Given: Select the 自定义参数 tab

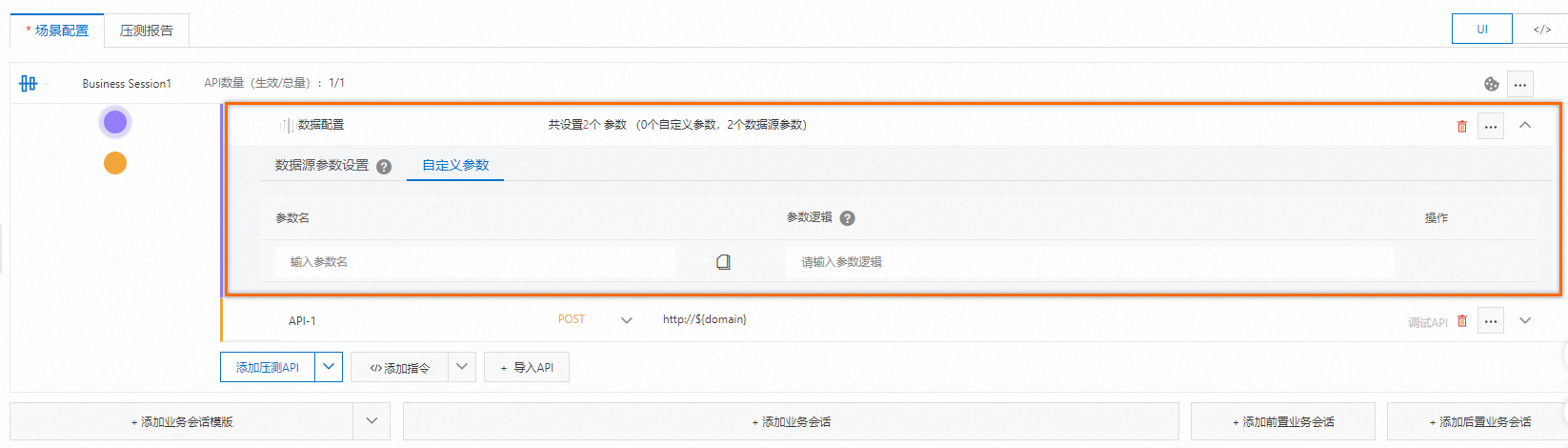Looking at the screenshot, I should click(x=455, y=165).
